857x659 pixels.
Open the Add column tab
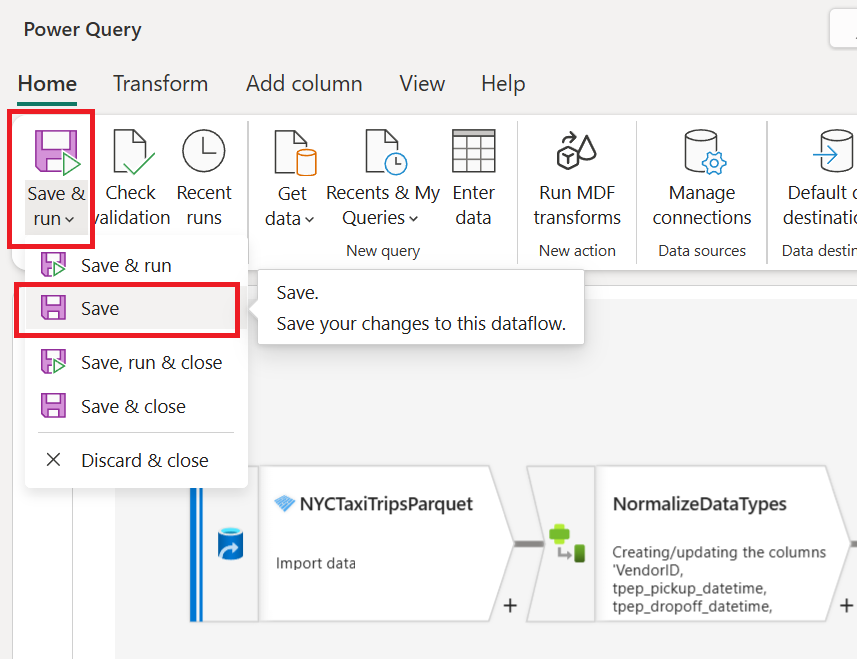[x=304, y=84]
